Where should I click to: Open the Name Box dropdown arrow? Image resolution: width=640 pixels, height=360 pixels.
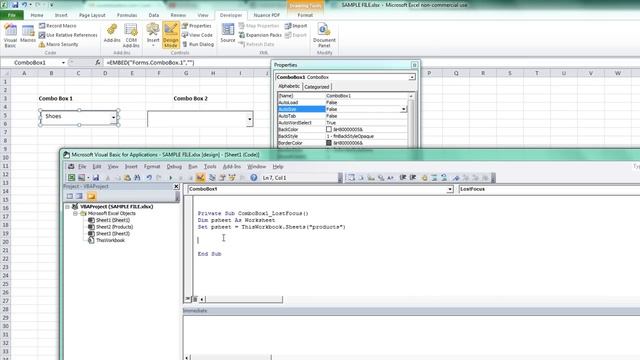coord(63,63)
